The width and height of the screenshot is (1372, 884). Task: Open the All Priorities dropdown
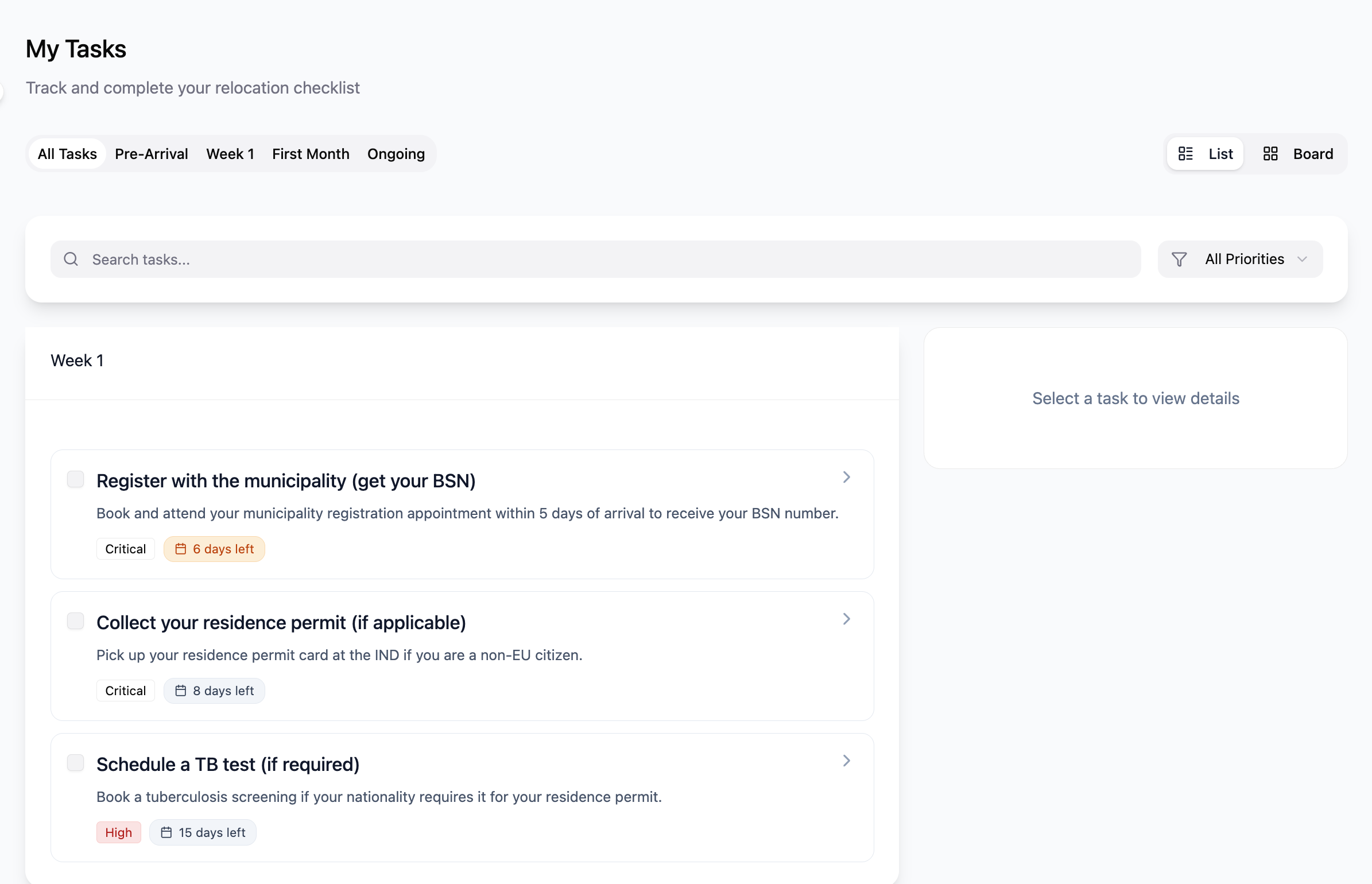pyautogui.click(x=1239, y=259)
